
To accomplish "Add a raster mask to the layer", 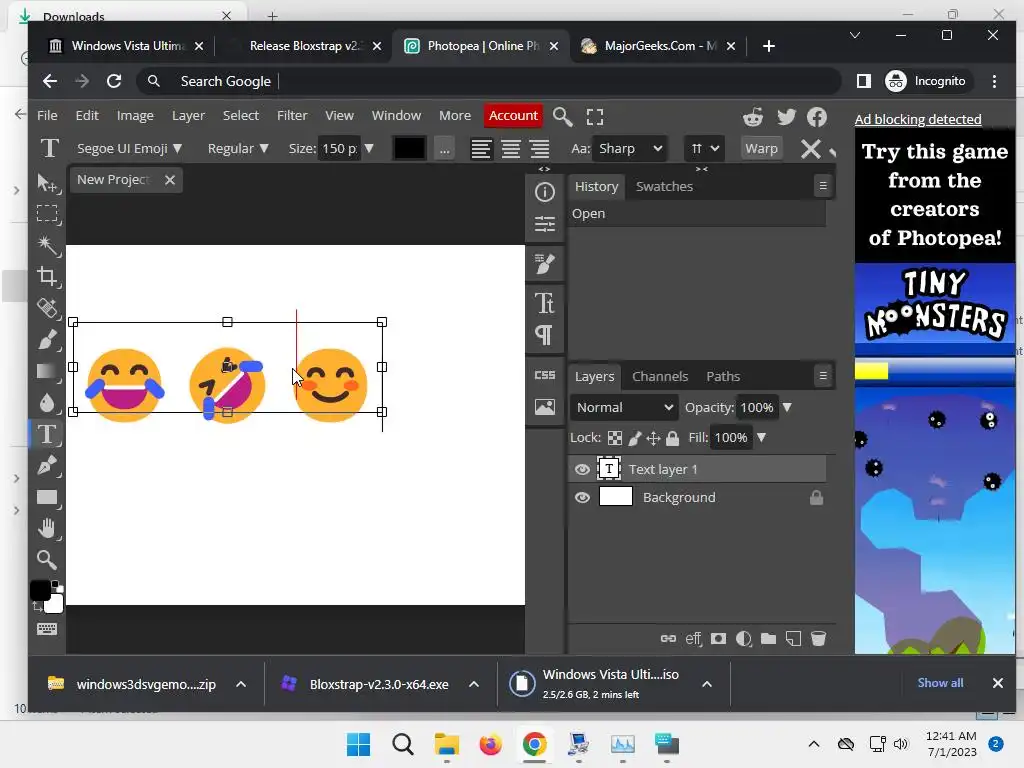I will point(718,638).
